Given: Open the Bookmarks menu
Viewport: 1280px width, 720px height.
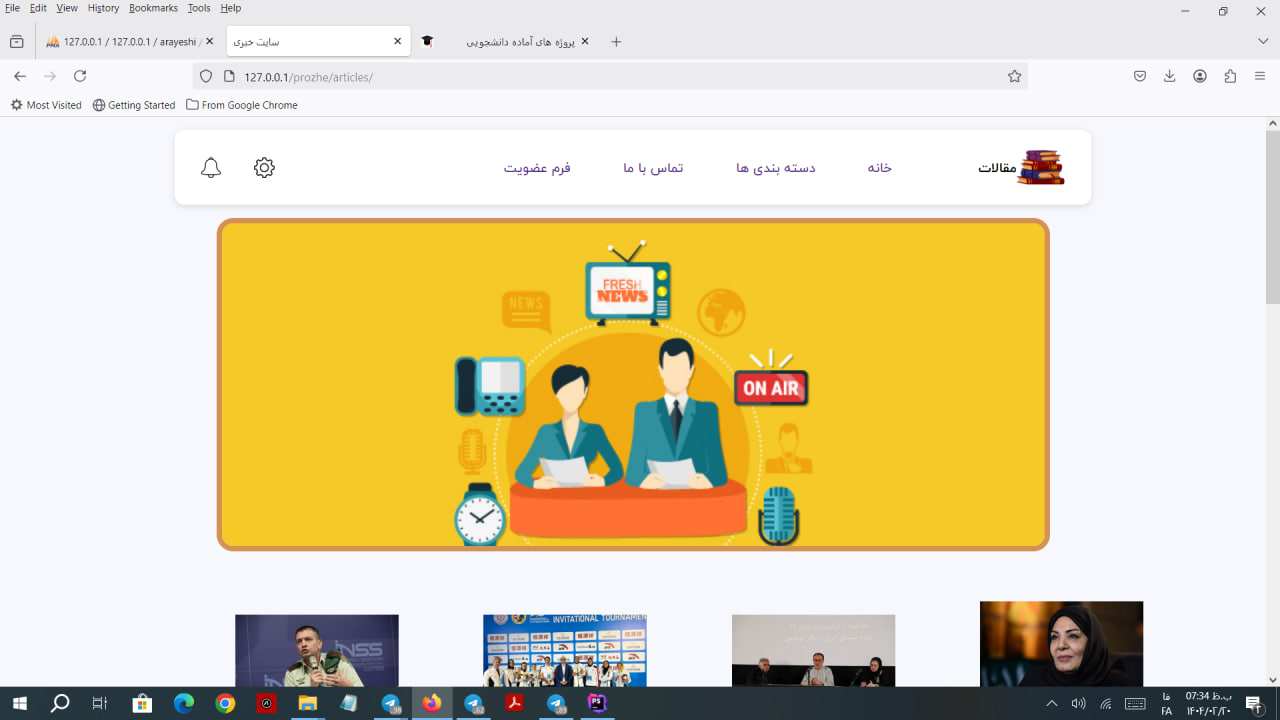Looking at the screenshot, I should pos(153,8).
